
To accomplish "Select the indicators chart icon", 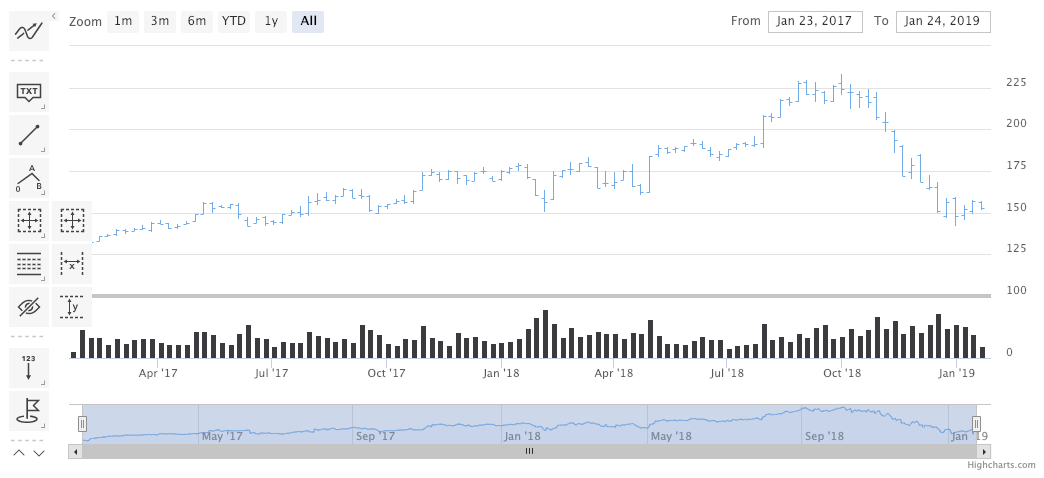I will coord(29,30).
